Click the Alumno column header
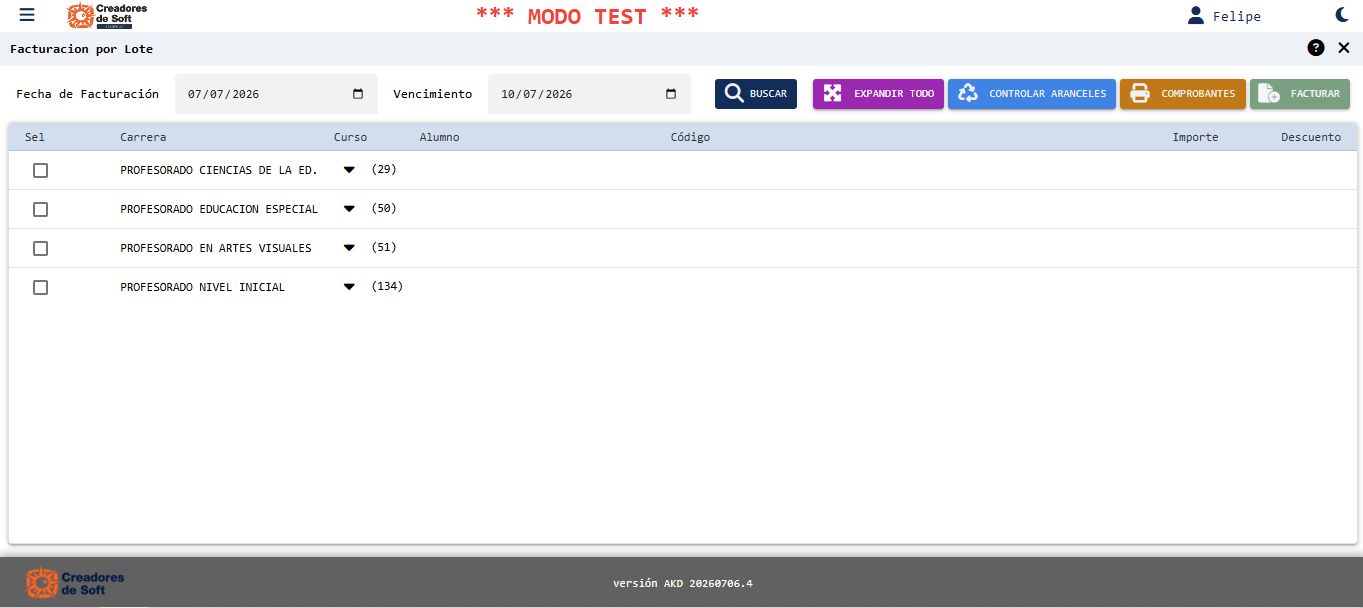This screenshot has height=608, width=1363. (x=439, y=137)
